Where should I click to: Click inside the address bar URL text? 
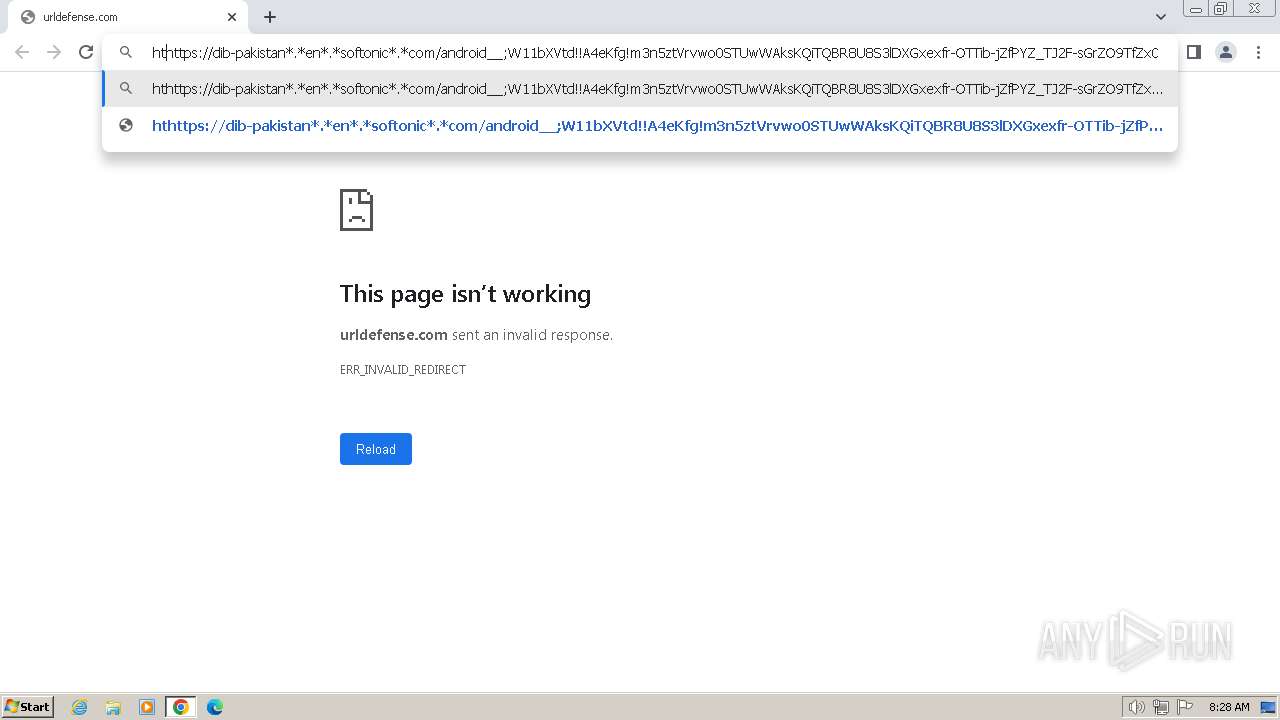click(x=655, y=53)
